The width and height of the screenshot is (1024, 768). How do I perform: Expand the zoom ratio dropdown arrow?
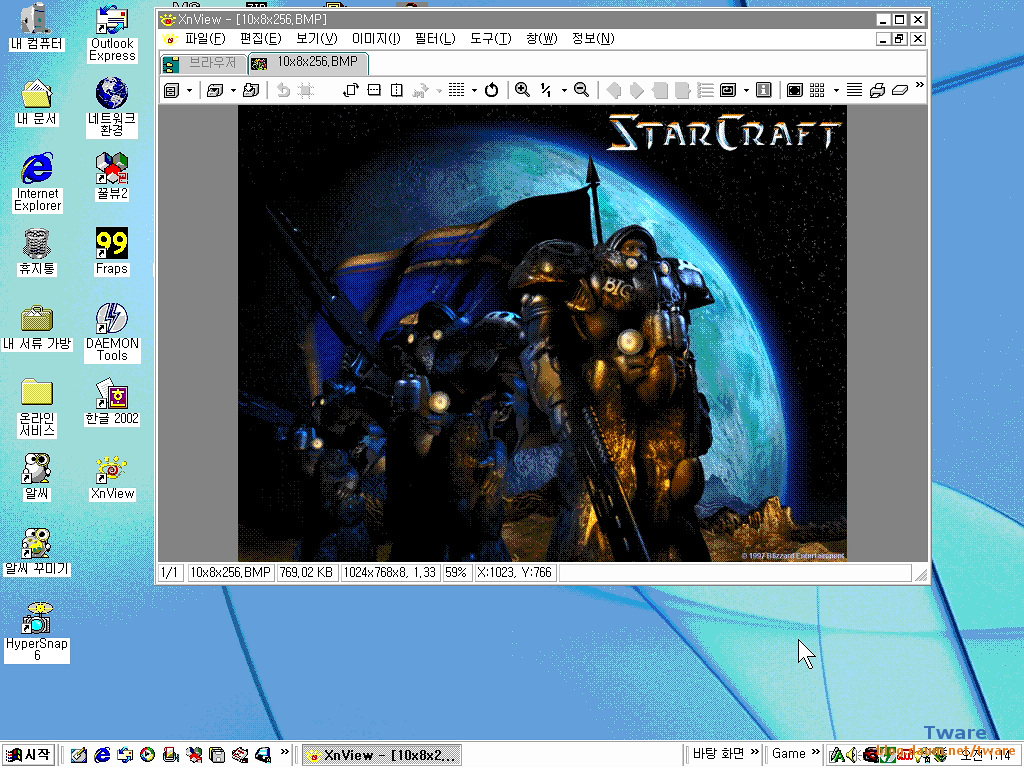[x=564, y=90]
